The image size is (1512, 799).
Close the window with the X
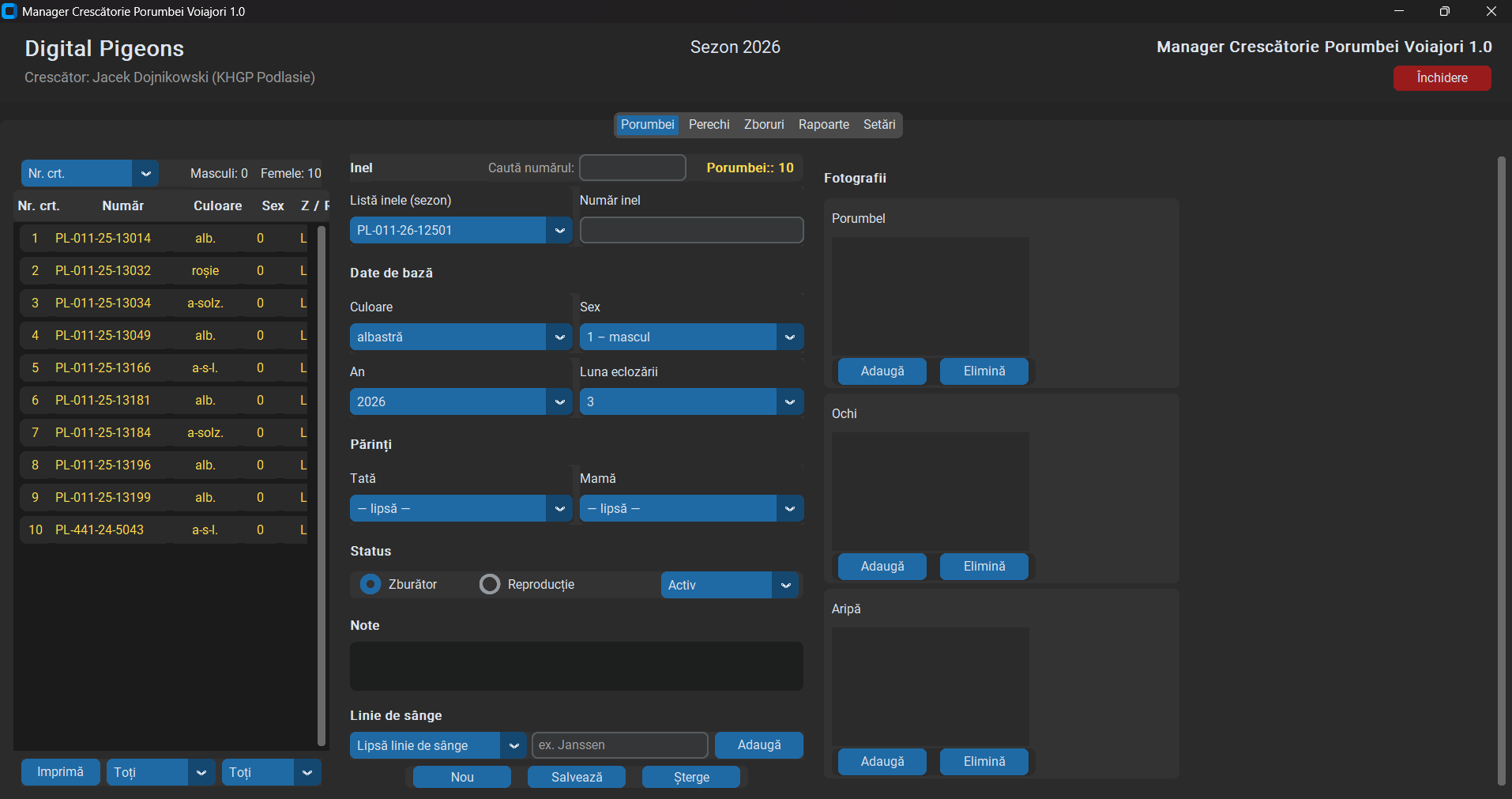[x=1491, y=11]
